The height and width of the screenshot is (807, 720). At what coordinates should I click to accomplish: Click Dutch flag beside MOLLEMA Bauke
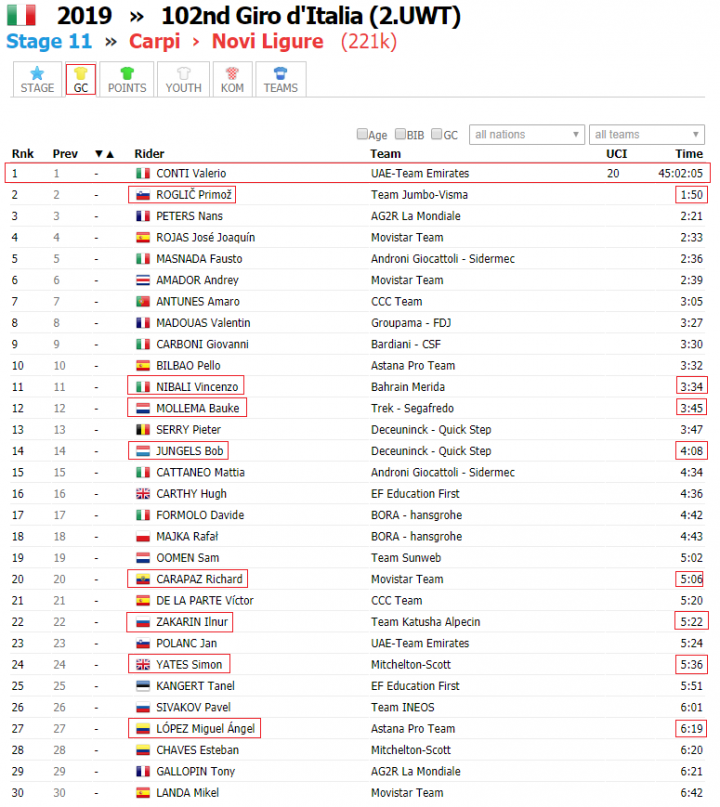(143, 409)
